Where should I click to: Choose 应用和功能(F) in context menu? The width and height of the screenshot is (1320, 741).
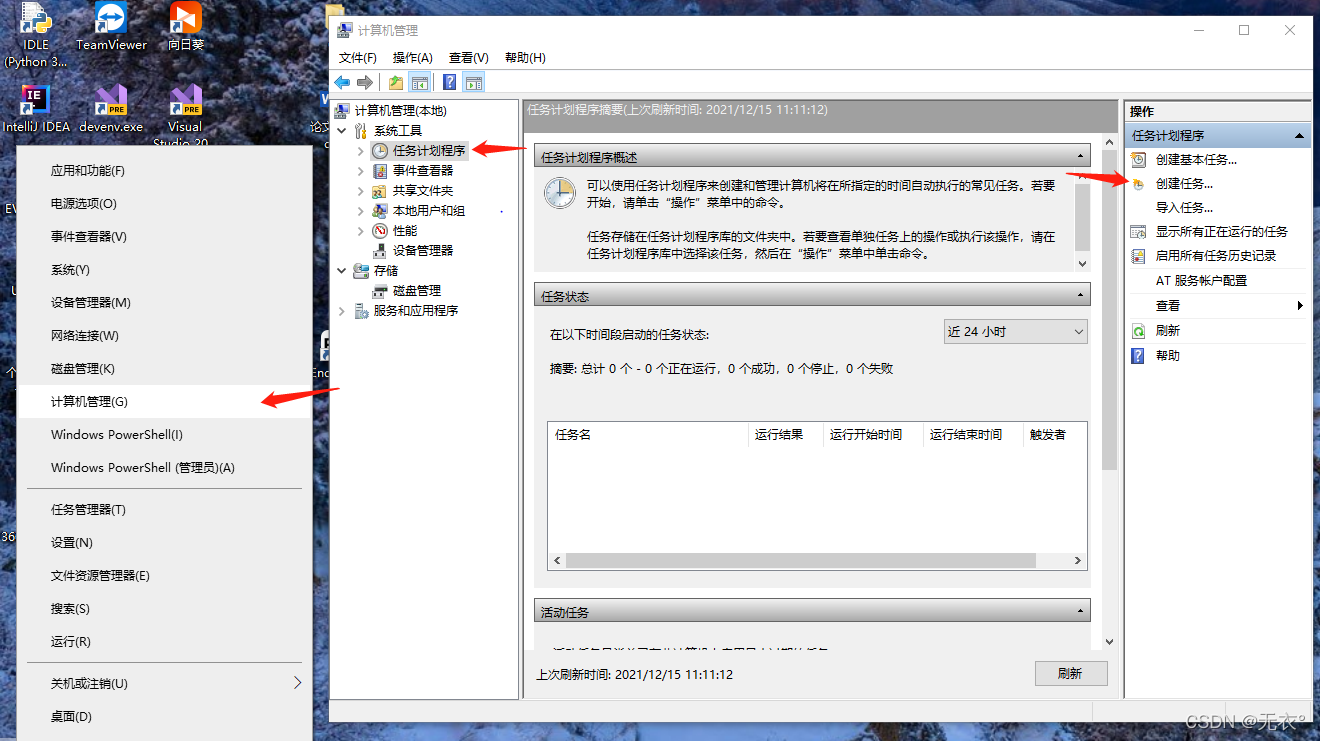(x=165, y=171)
